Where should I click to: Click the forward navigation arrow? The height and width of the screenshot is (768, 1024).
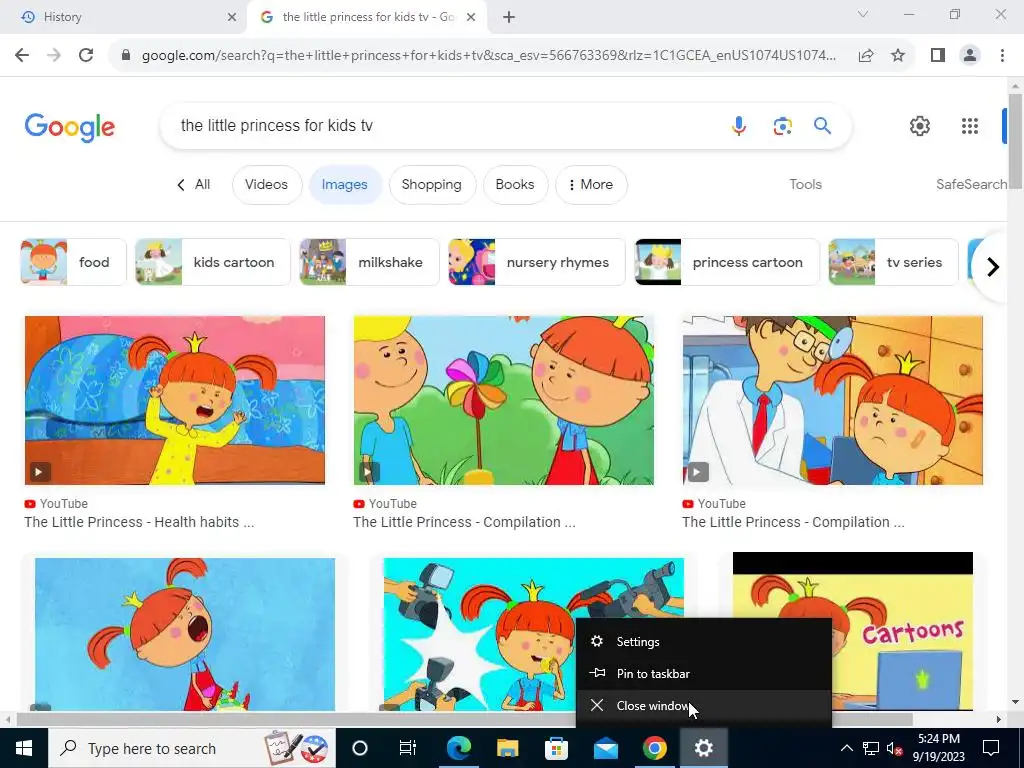pyautogui.click(x=54, y=55)
